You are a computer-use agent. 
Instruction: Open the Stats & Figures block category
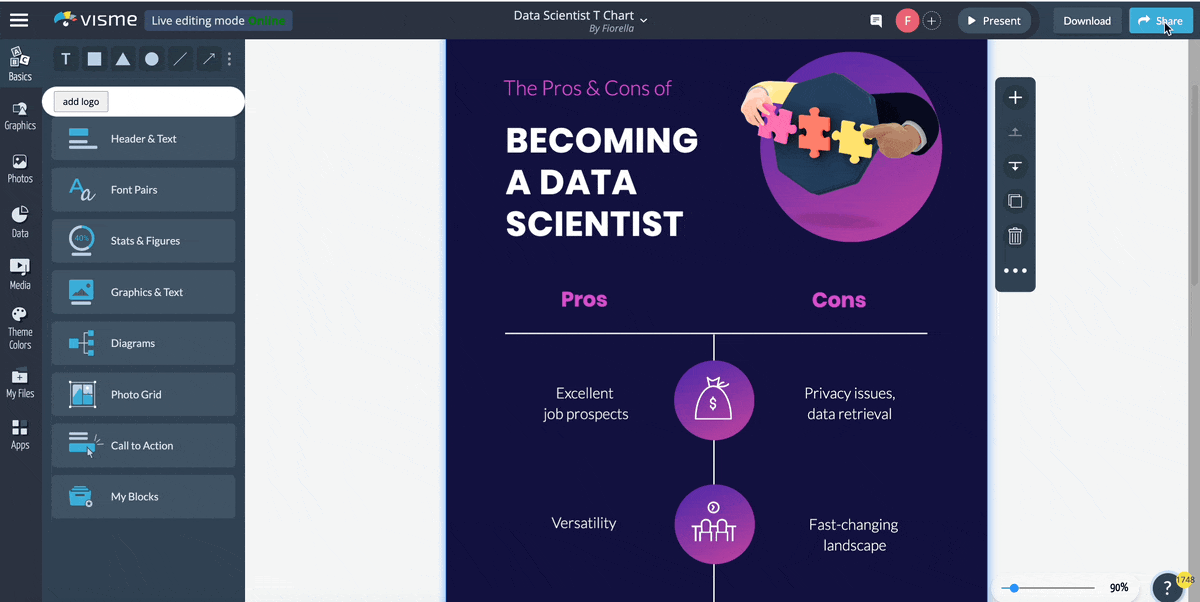[x=144, y=241]
